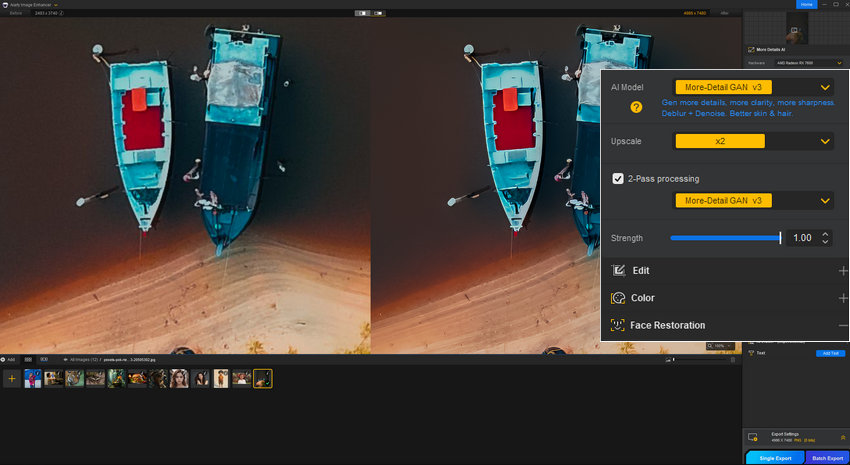Select the cartoon boy thumbnail
850x465 pixels.
pos(221,379)
